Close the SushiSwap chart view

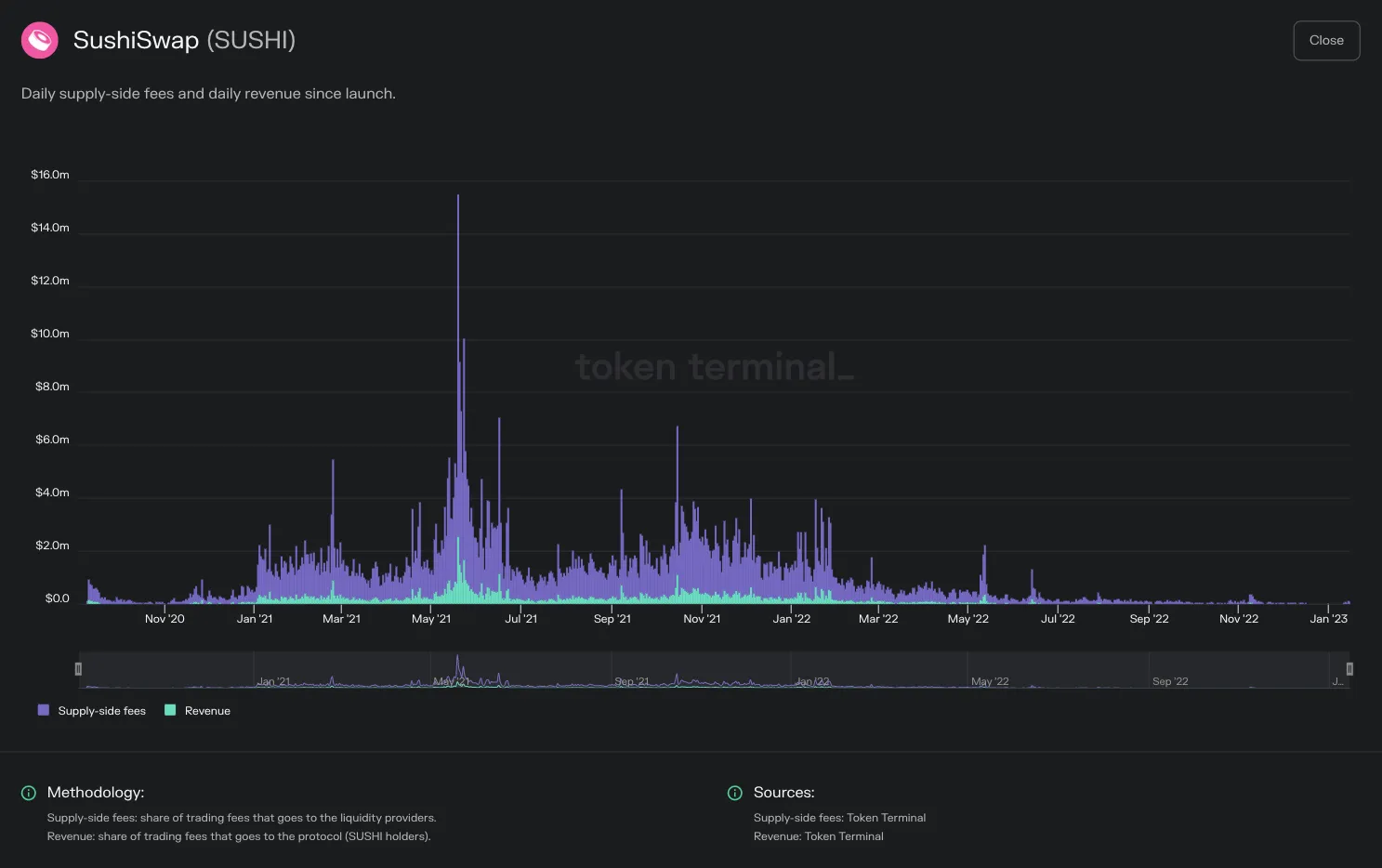click(1326, 40)
